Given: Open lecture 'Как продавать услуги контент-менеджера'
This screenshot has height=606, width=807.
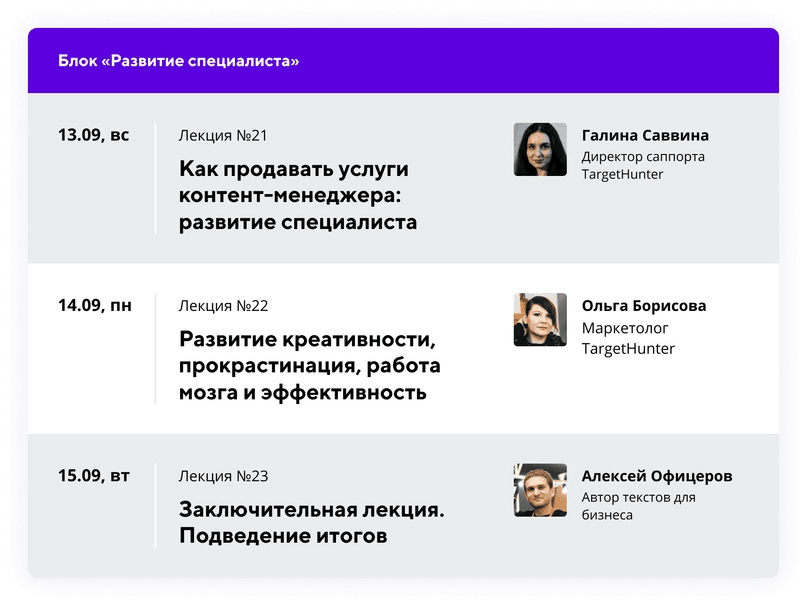Looking at the screenshot, I should coord(298,196).
